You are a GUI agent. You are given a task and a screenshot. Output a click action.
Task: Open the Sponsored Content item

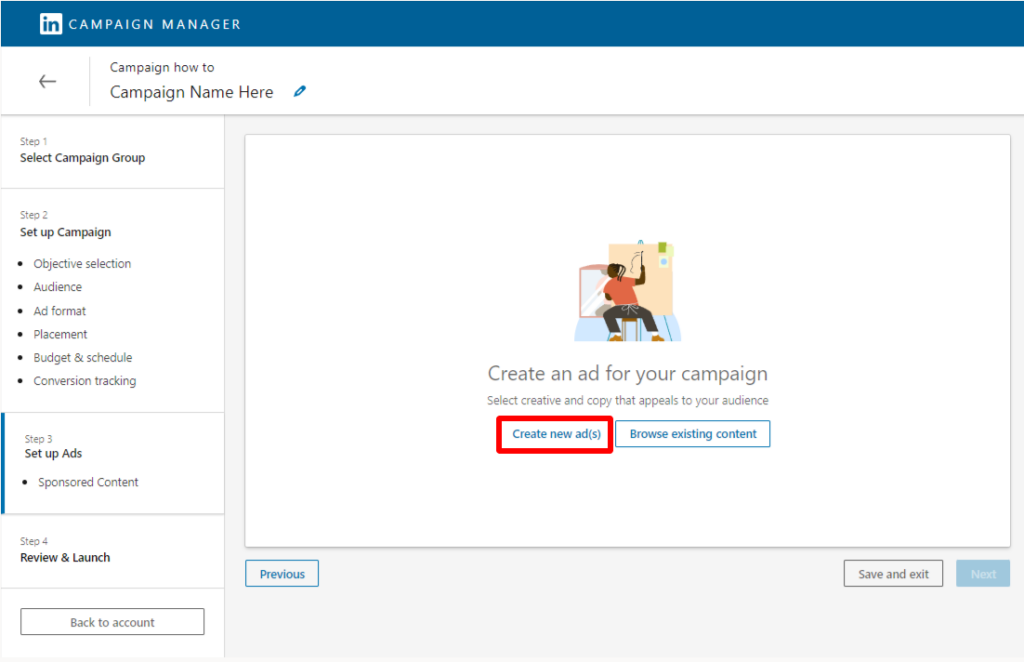point(88,482)
